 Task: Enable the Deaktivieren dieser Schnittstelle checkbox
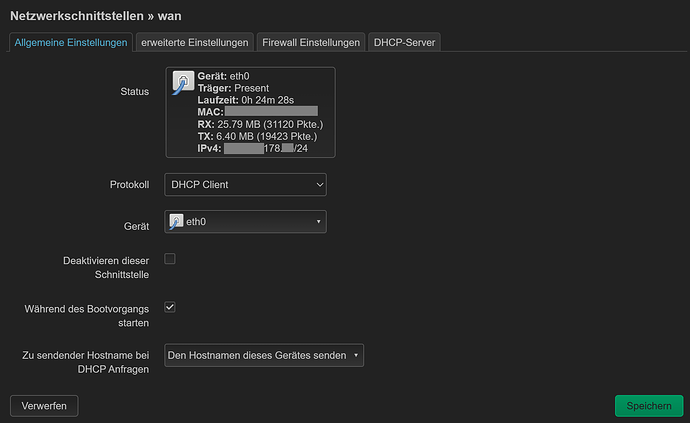click(x=170, y=259)
